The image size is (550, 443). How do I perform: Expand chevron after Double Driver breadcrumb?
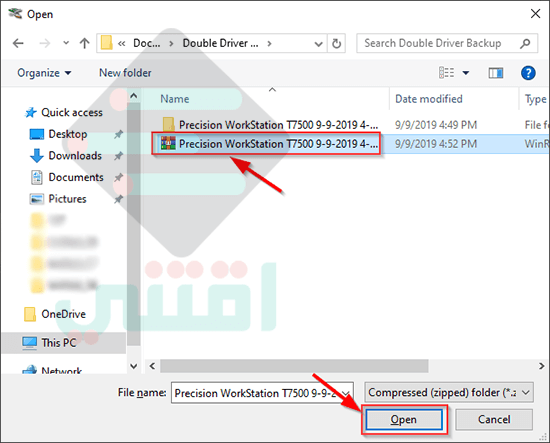269,43
